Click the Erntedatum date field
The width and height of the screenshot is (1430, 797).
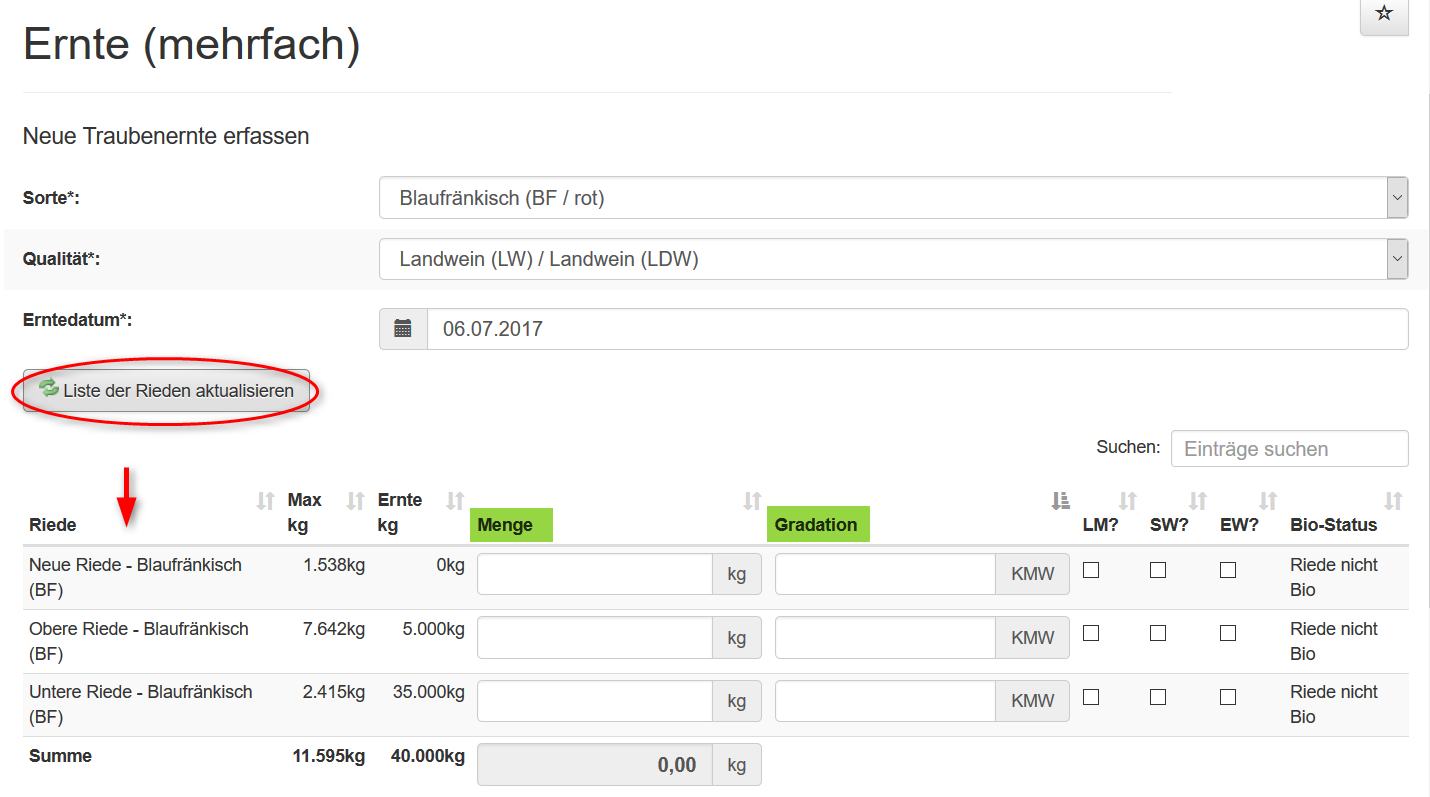[916, 329]
